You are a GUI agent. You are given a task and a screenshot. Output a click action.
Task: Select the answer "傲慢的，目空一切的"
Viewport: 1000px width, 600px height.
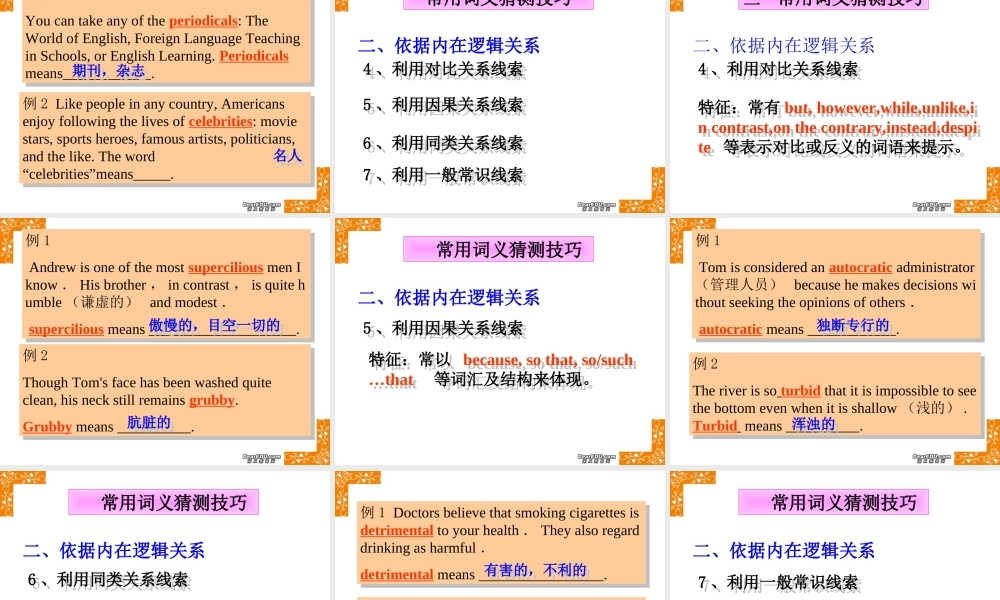click(x=214, y=325)
